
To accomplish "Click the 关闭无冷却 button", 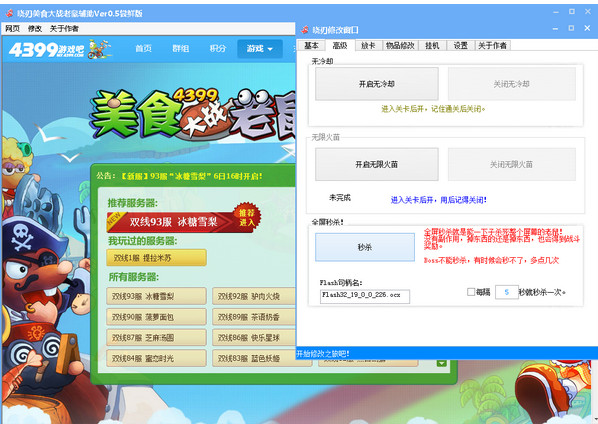I will click(x=511, y=84).
